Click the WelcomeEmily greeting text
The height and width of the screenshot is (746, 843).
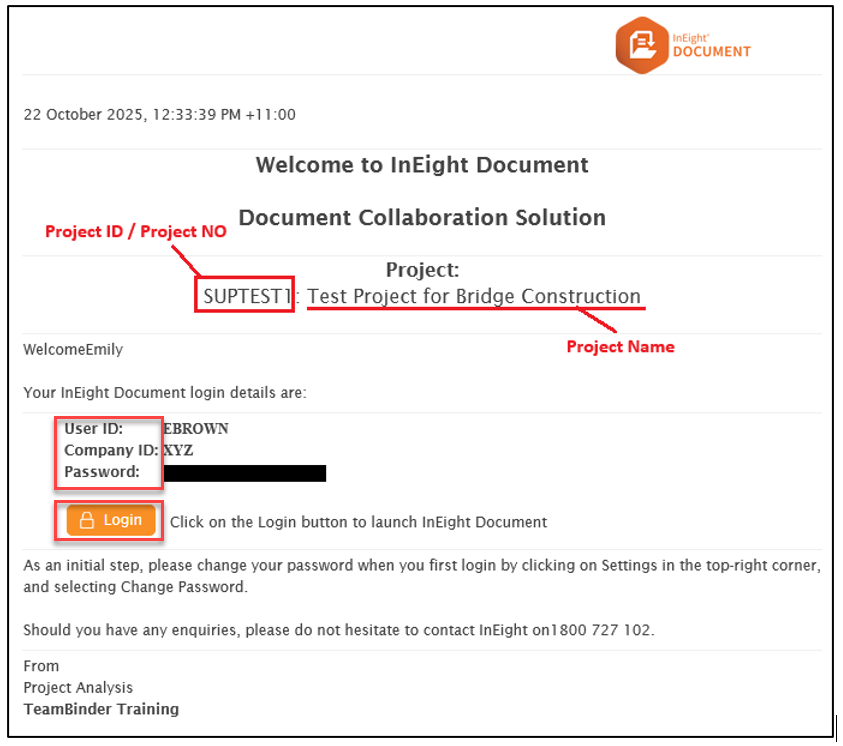[x=73, y=350]
